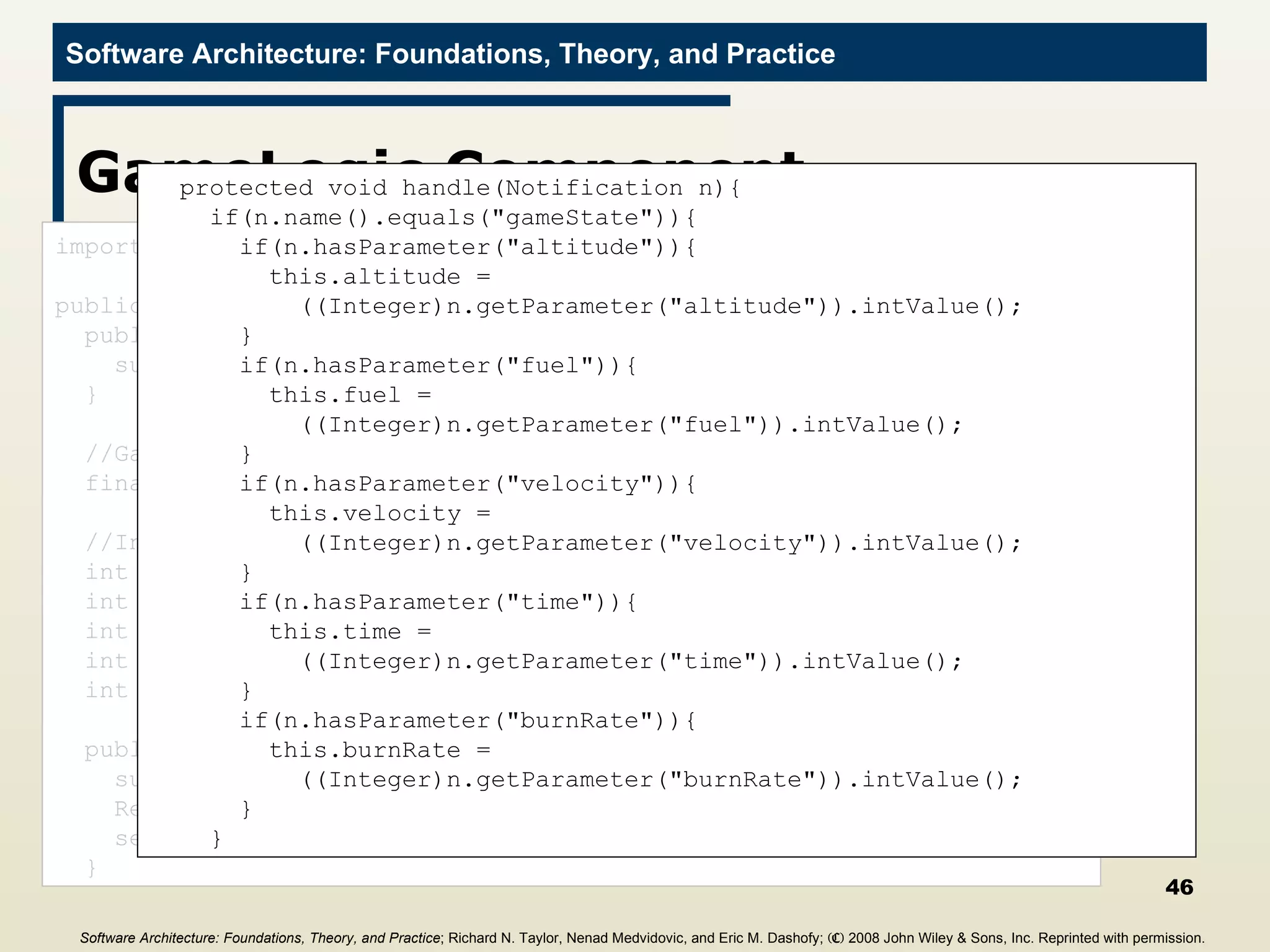Click the hasParameter altitude if-statement

[x=468, y=248]
